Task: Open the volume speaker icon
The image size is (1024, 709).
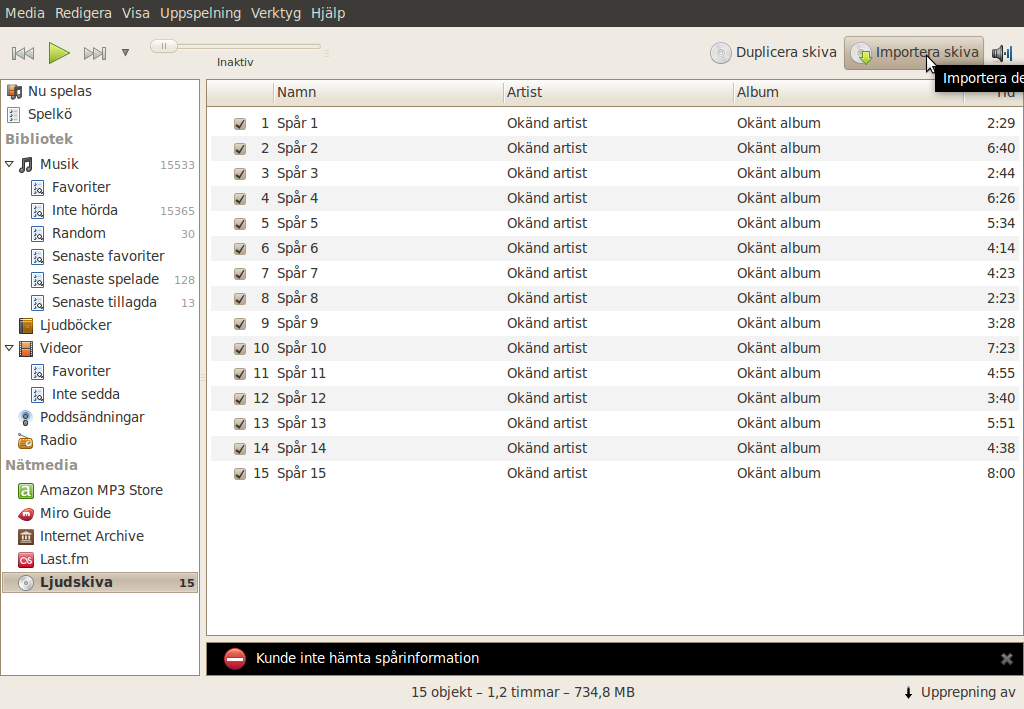Action: [1002, 53]
